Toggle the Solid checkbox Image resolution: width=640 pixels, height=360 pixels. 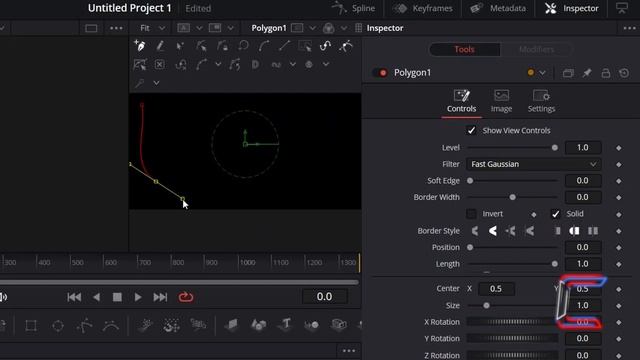555,213
